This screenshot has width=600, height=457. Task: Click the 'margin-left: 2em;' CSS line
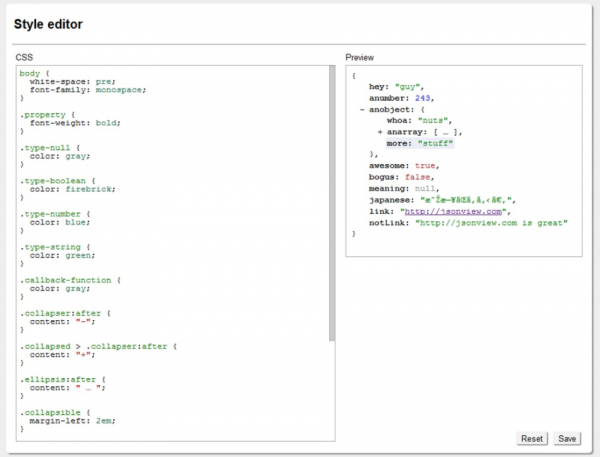(x=72, y=421)
